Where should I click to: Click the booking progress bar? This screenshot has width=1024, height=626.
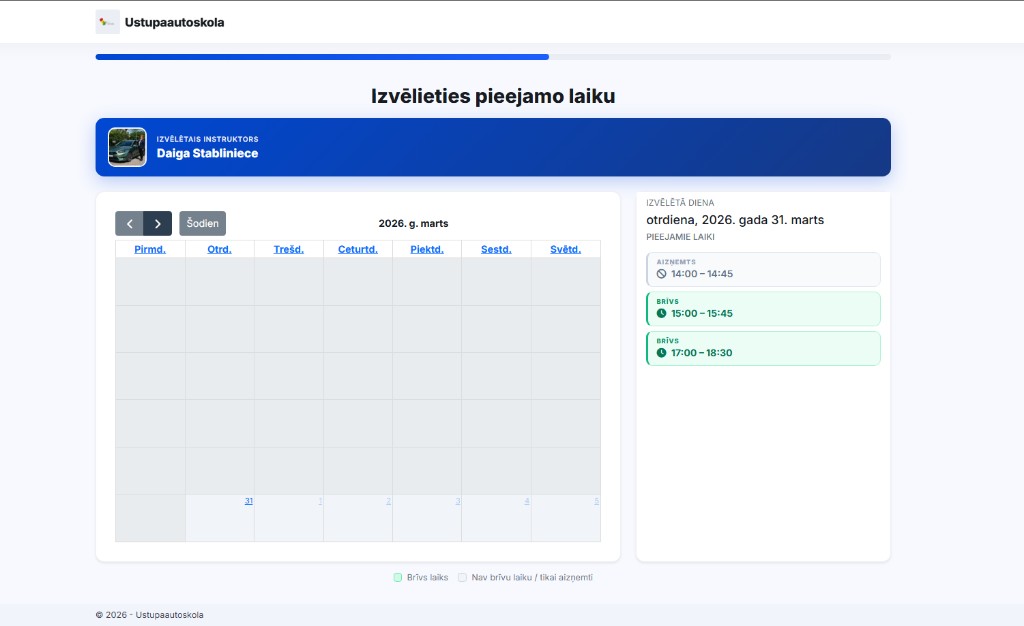tap(492, 57)
